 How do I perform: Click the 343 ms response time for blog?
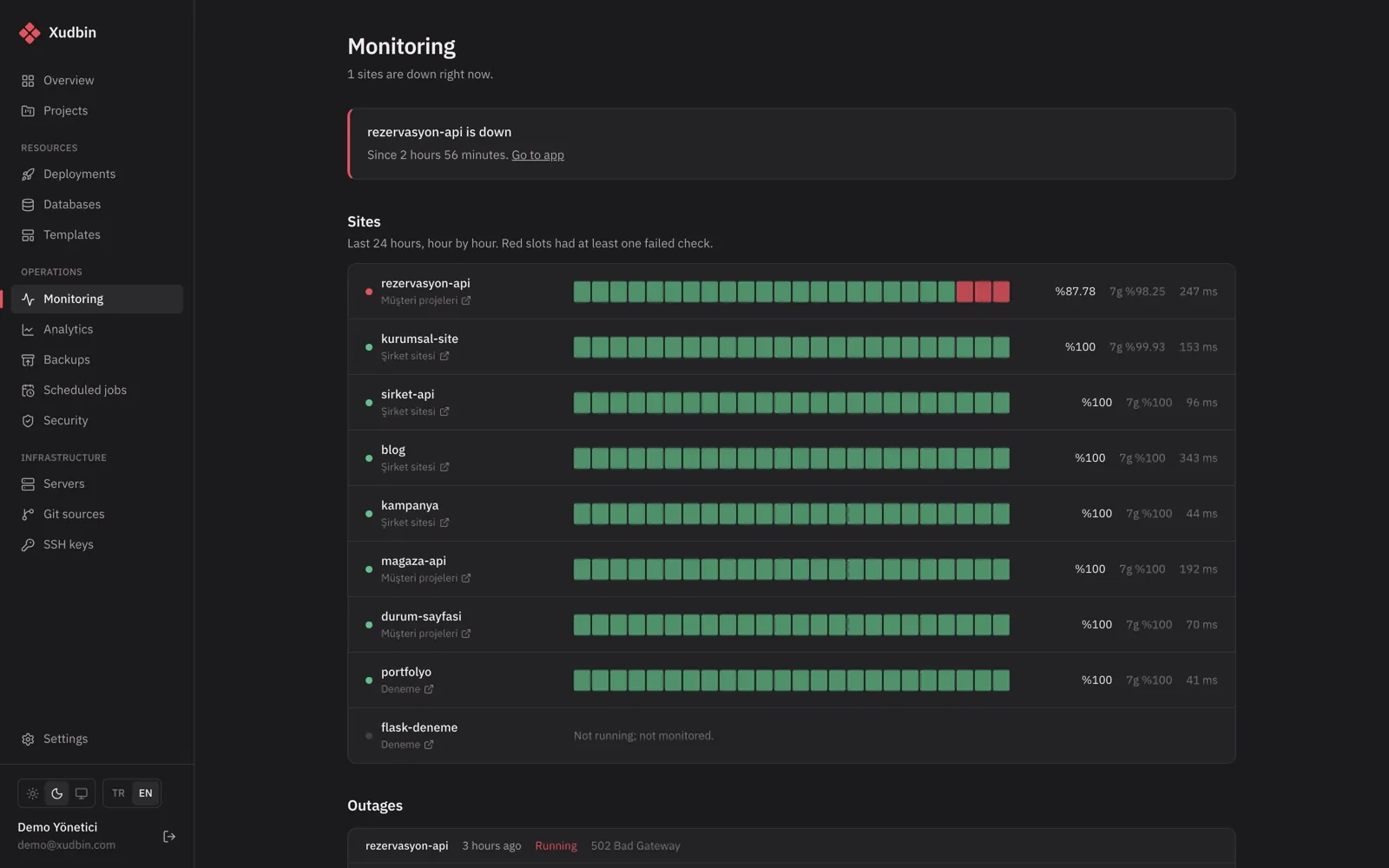tap(1198, 458)
